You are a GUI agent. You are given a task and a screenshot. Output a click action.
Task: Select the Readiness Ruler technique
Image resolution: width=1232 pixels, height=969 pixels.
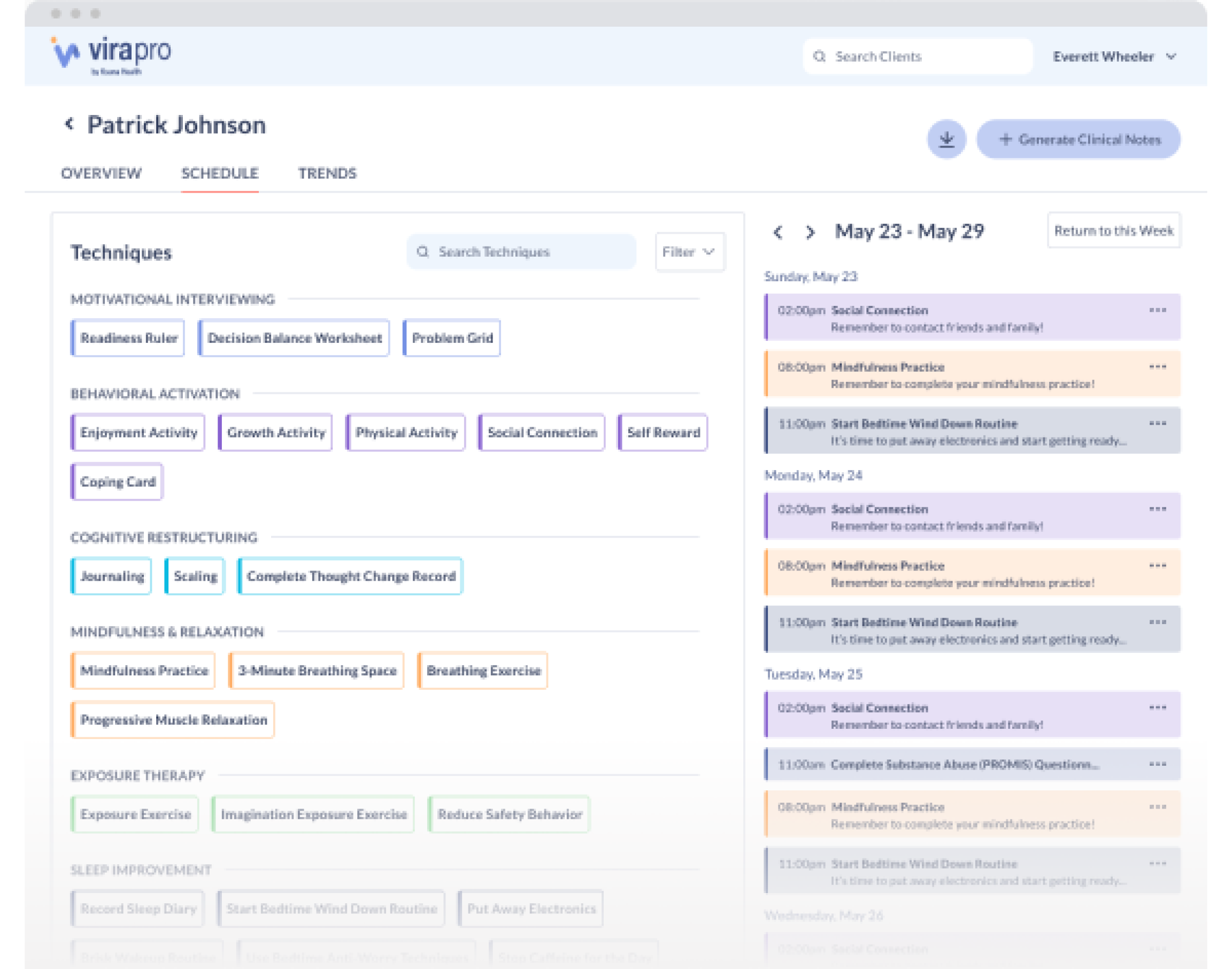(x=128, y=338)
